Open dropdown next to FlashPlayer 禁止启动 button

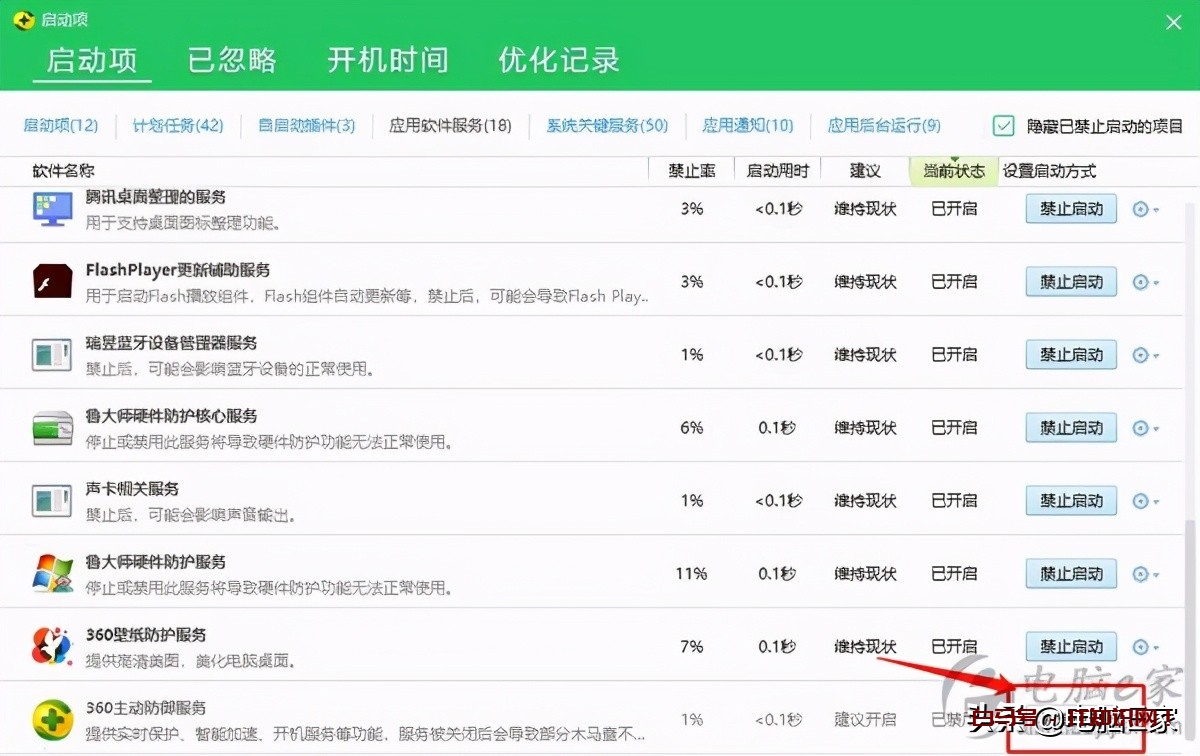pos(1144,281)
